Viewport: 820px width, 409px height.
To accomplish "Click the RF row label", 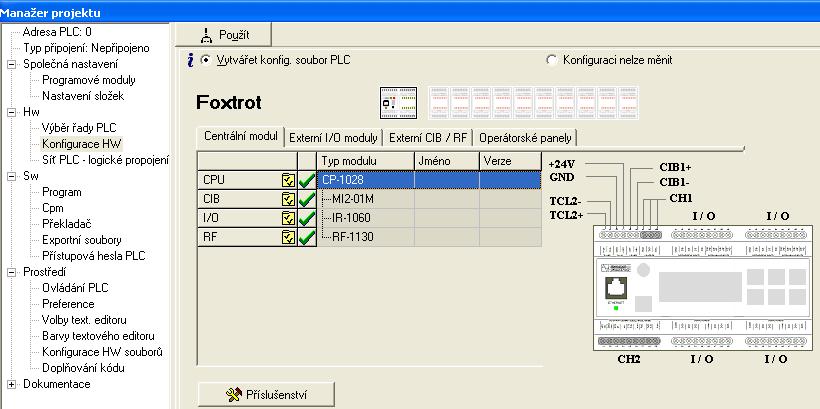I will click(210, 237).
